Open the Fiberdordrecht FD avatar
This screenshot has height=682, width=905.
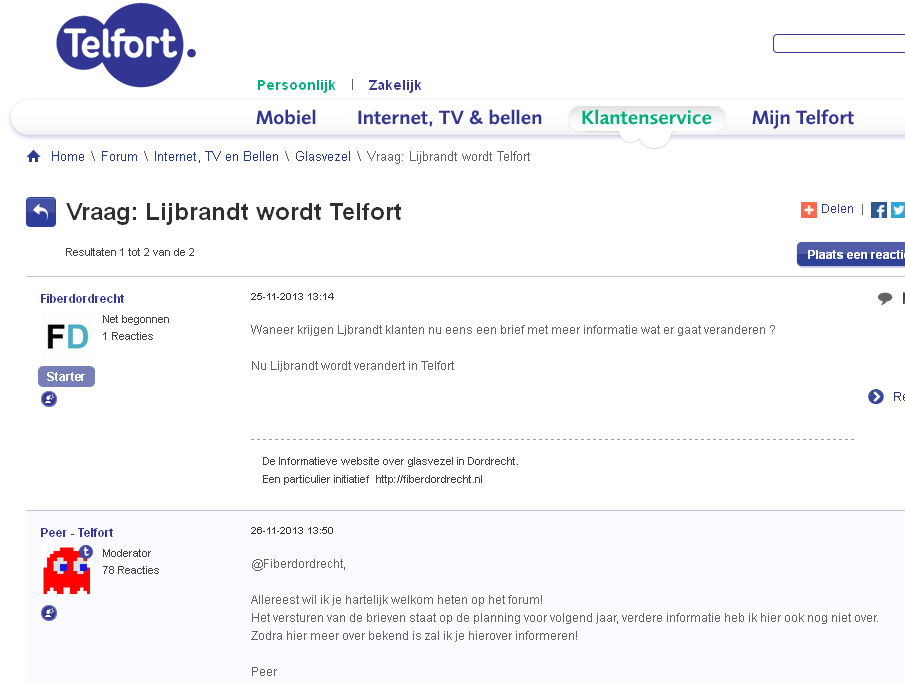coord(66,336)
